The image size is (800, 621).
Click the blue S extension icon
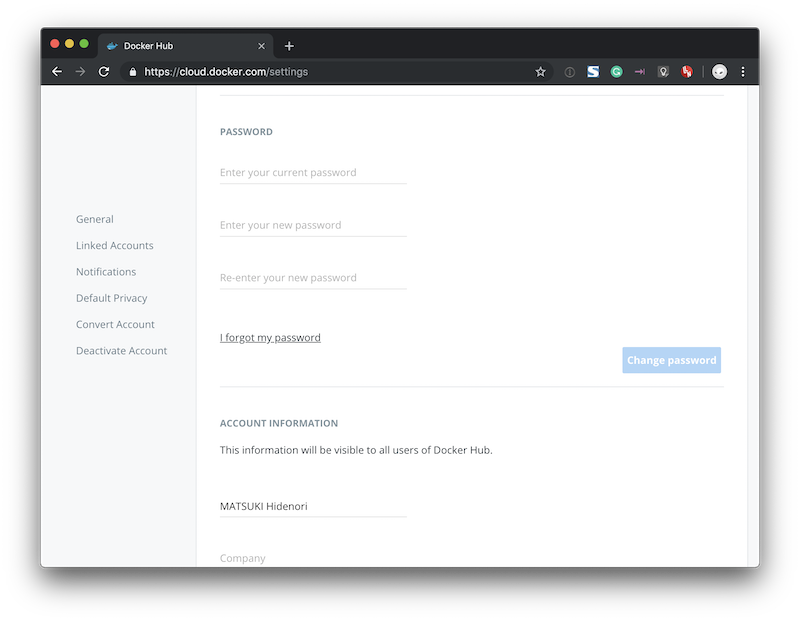pos(593,72)
